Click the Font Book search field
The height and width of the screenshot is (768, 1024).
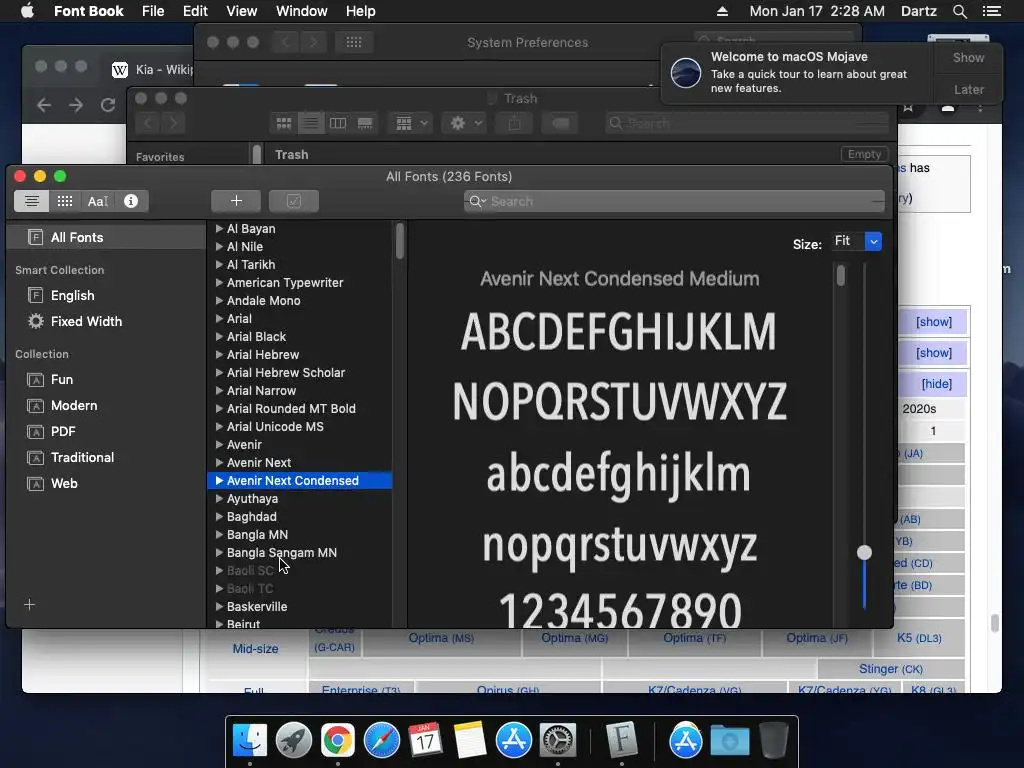coord(674,202)
